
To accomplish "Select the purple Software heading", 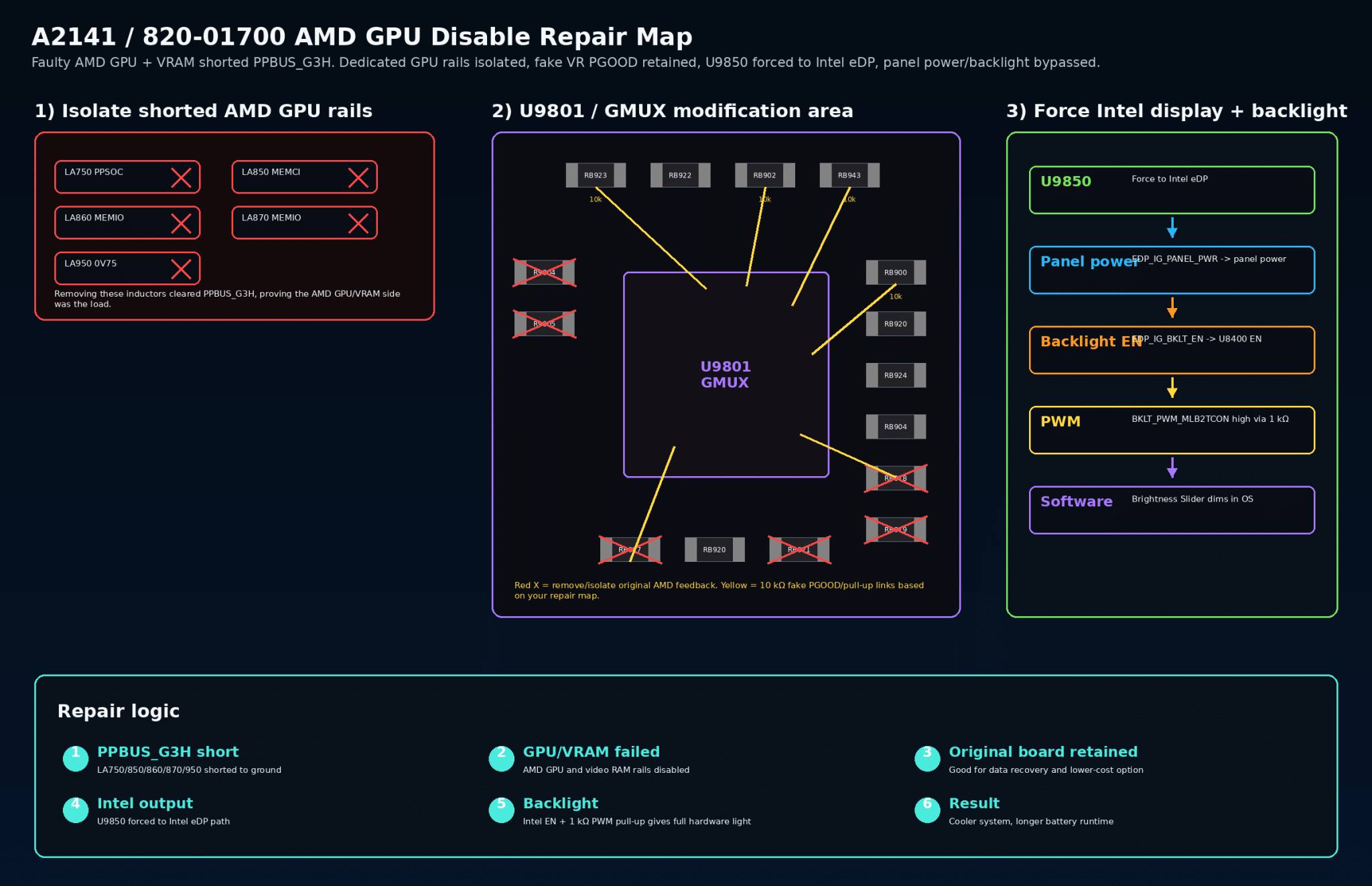I will (x=1077, y=502).
